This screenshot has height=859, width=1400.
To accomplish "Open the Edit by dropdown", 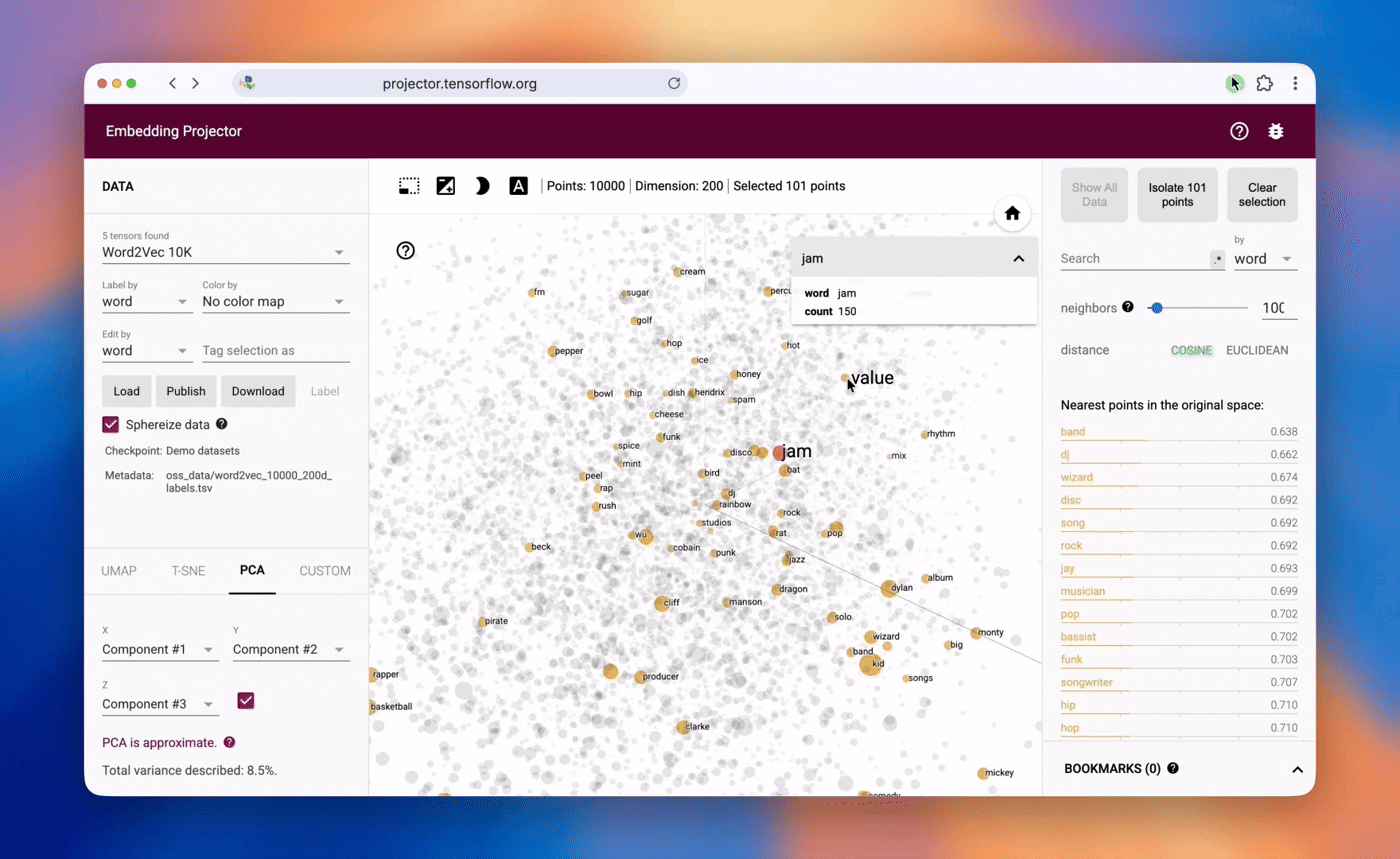I will tap(147, 351).
